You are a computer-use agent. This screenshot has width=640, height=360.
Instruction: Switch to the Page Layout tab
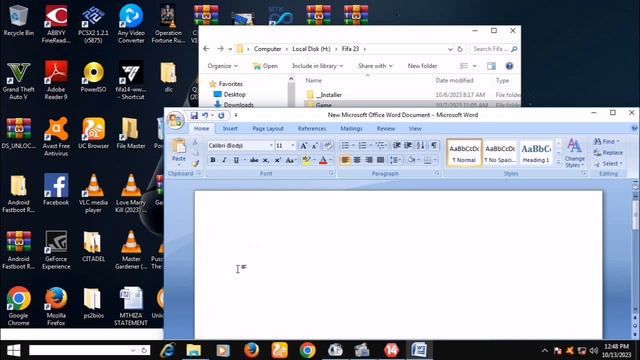point(268,129)
